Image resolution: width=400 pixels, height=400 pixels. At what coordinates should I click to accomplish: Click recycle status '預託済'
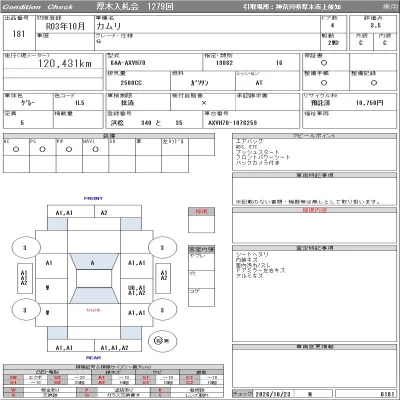coord(320,103)
